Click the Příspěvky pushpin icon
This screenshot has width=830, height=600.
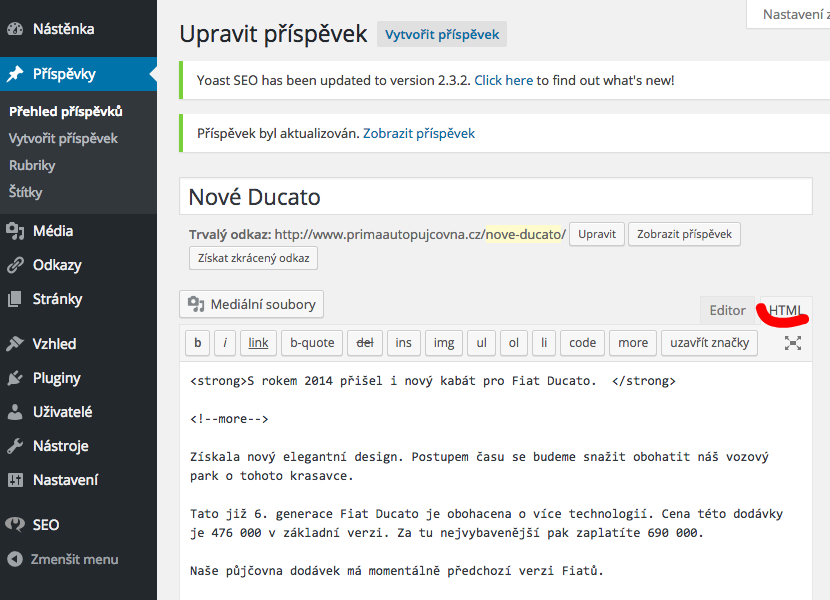[15, 74]
